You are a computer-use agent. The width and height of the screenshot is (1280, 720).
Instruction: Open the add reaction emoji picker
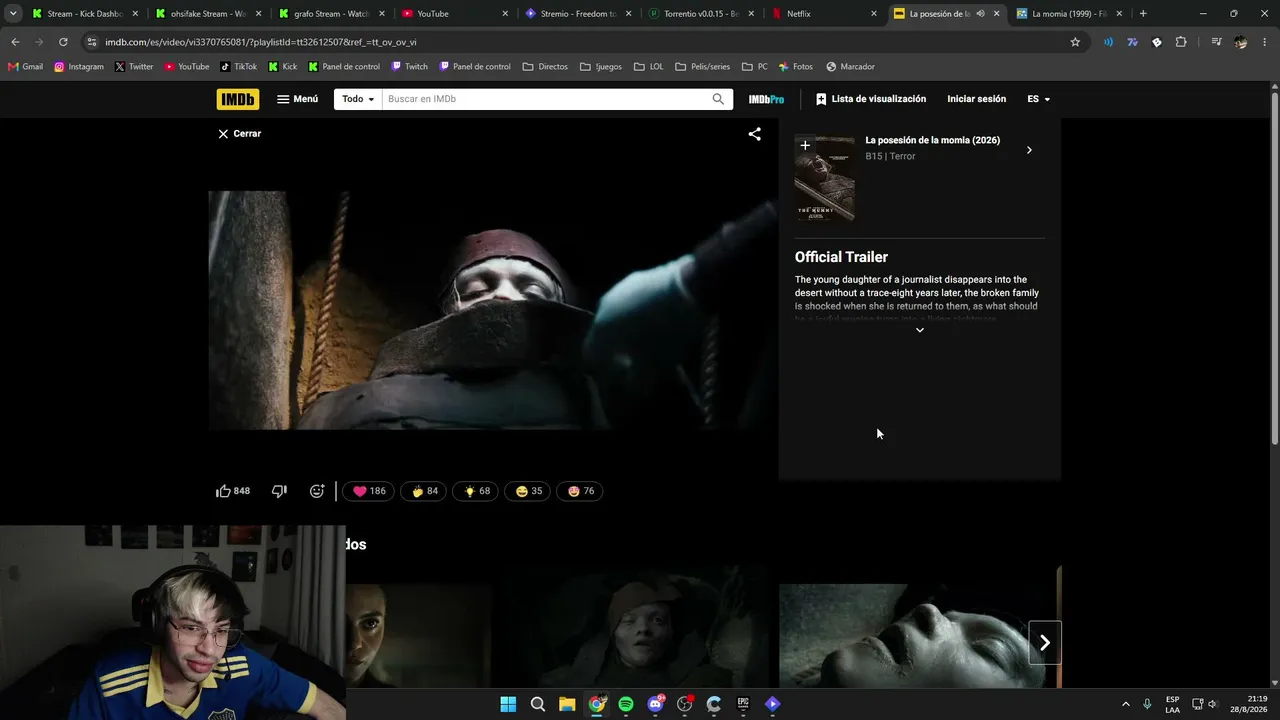pos(317,491)
